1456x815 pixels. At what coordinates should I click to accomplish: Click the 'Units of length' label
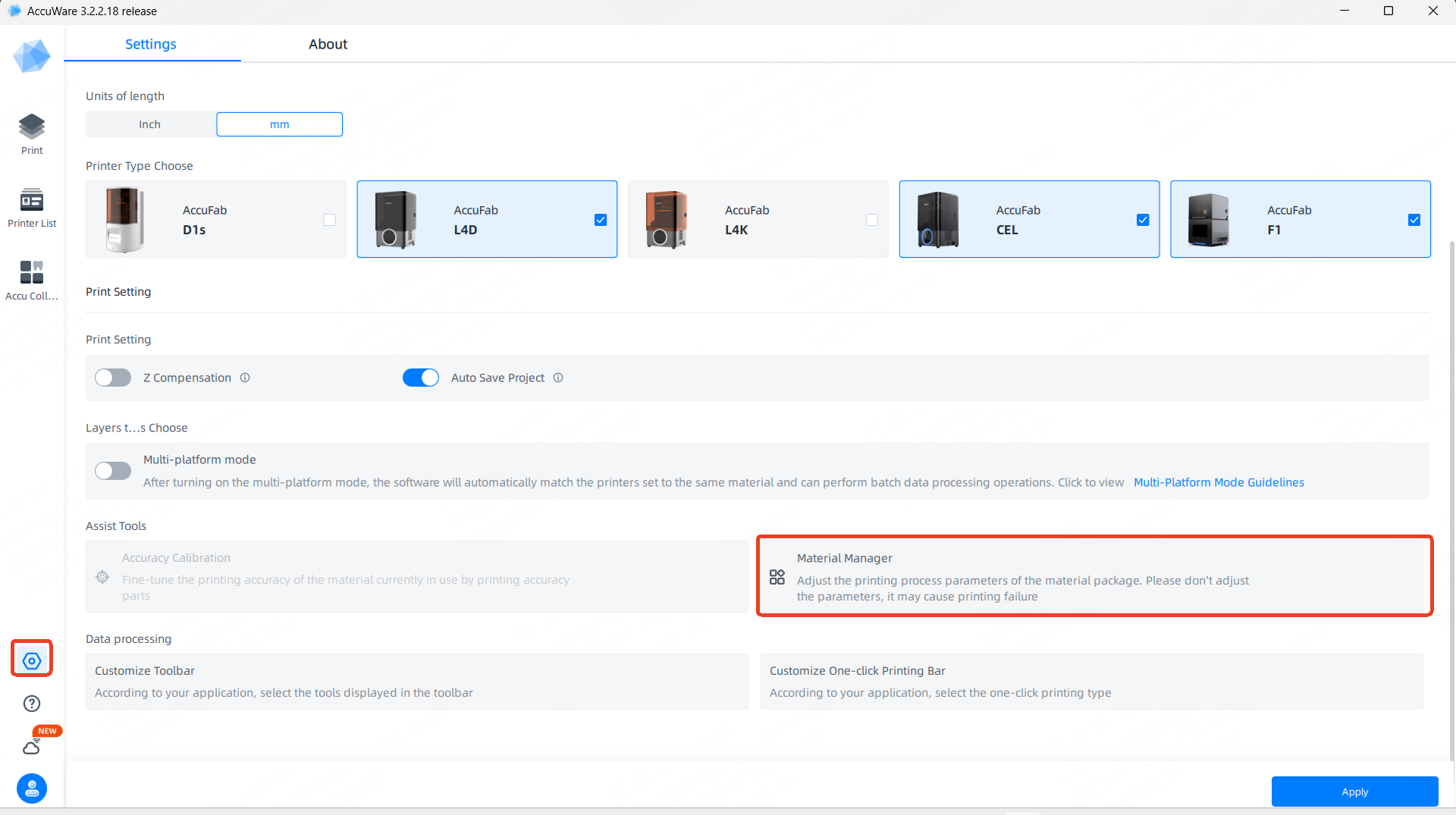coord(125,96)
